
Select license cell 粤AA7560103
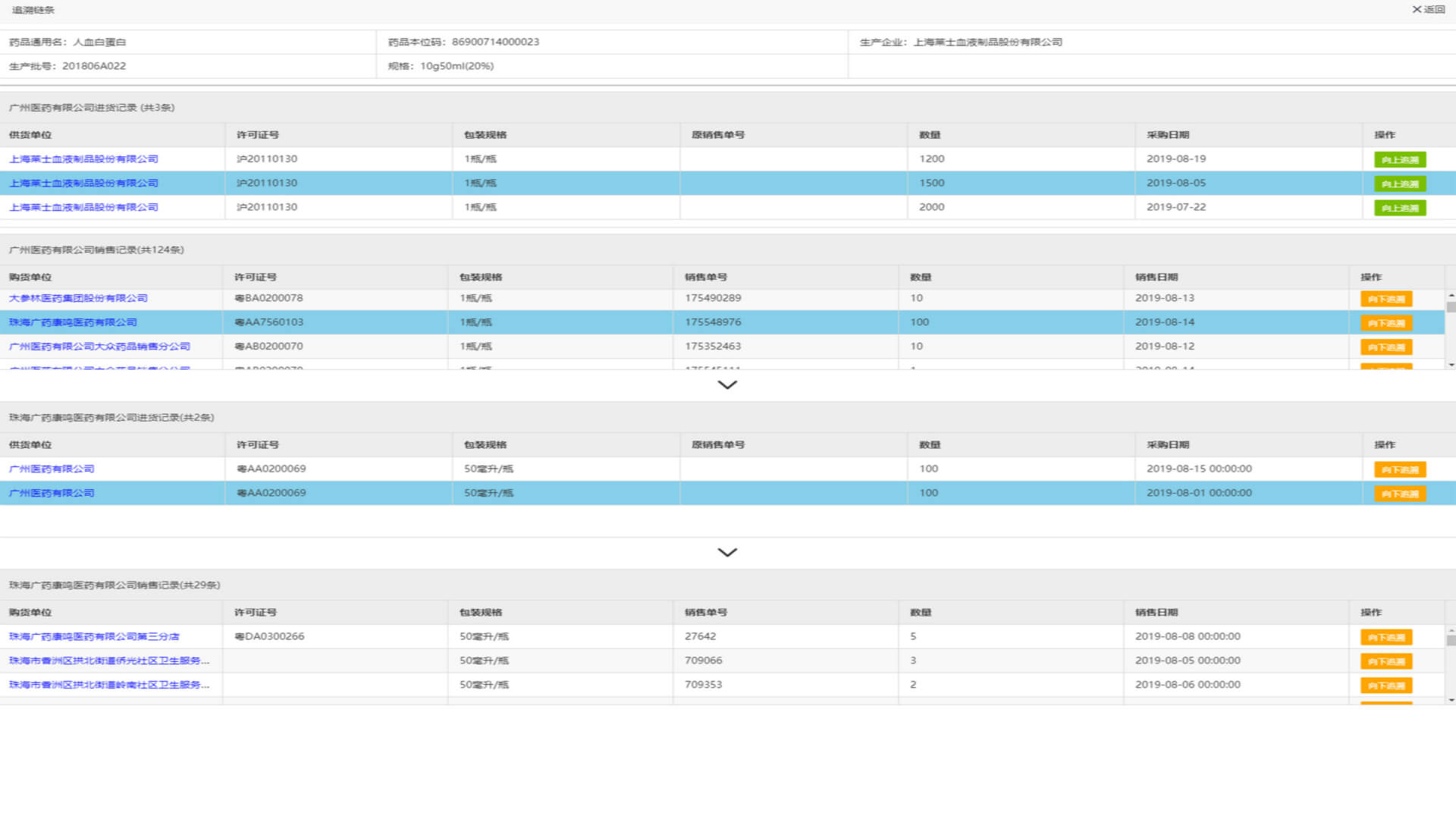pyautogui.click(x=334, y=322)
